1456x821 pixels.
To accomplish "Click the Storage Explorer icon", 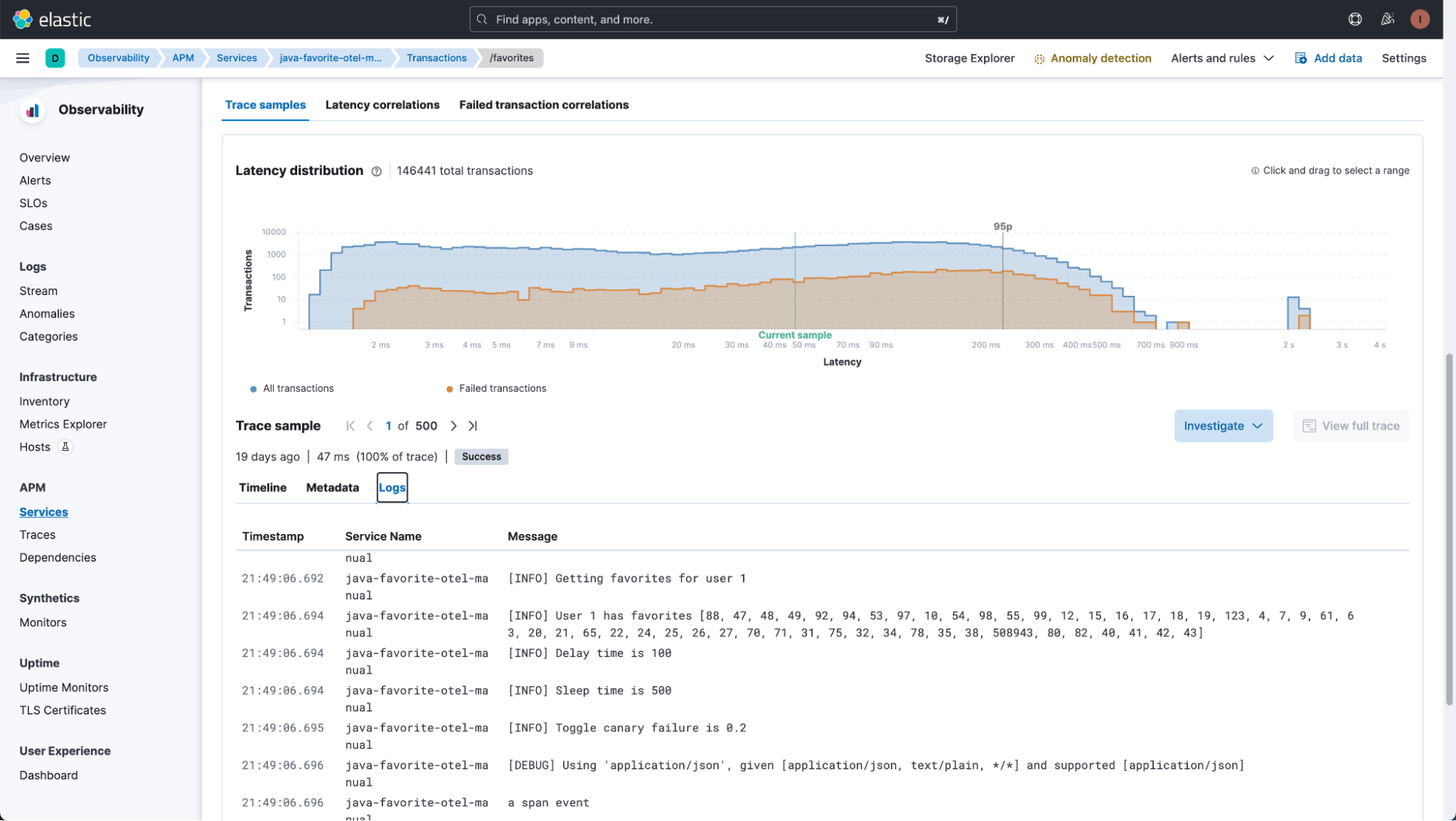I will (969, 57).
